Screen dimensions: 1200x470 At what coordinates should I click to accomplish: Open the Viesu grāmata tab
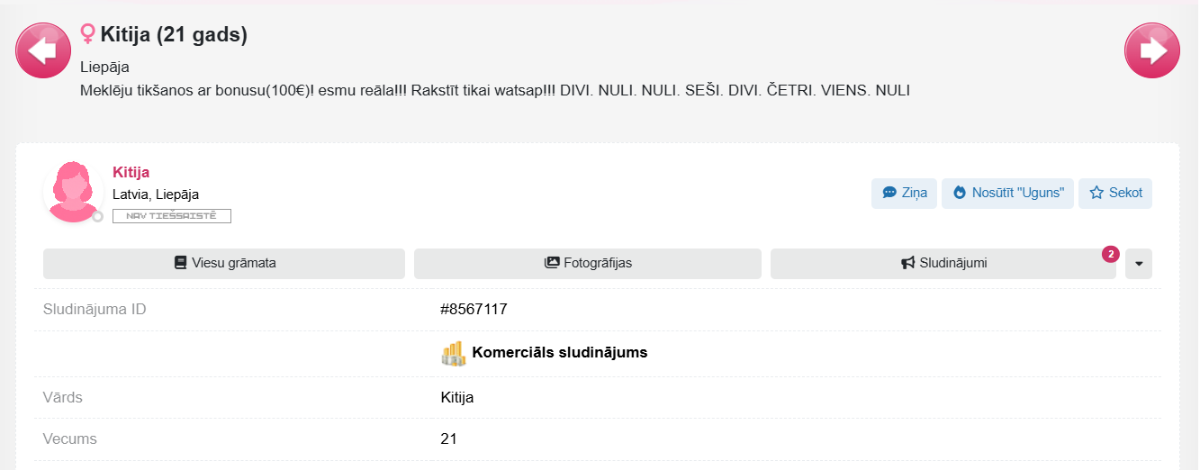(x=224, y=263)
